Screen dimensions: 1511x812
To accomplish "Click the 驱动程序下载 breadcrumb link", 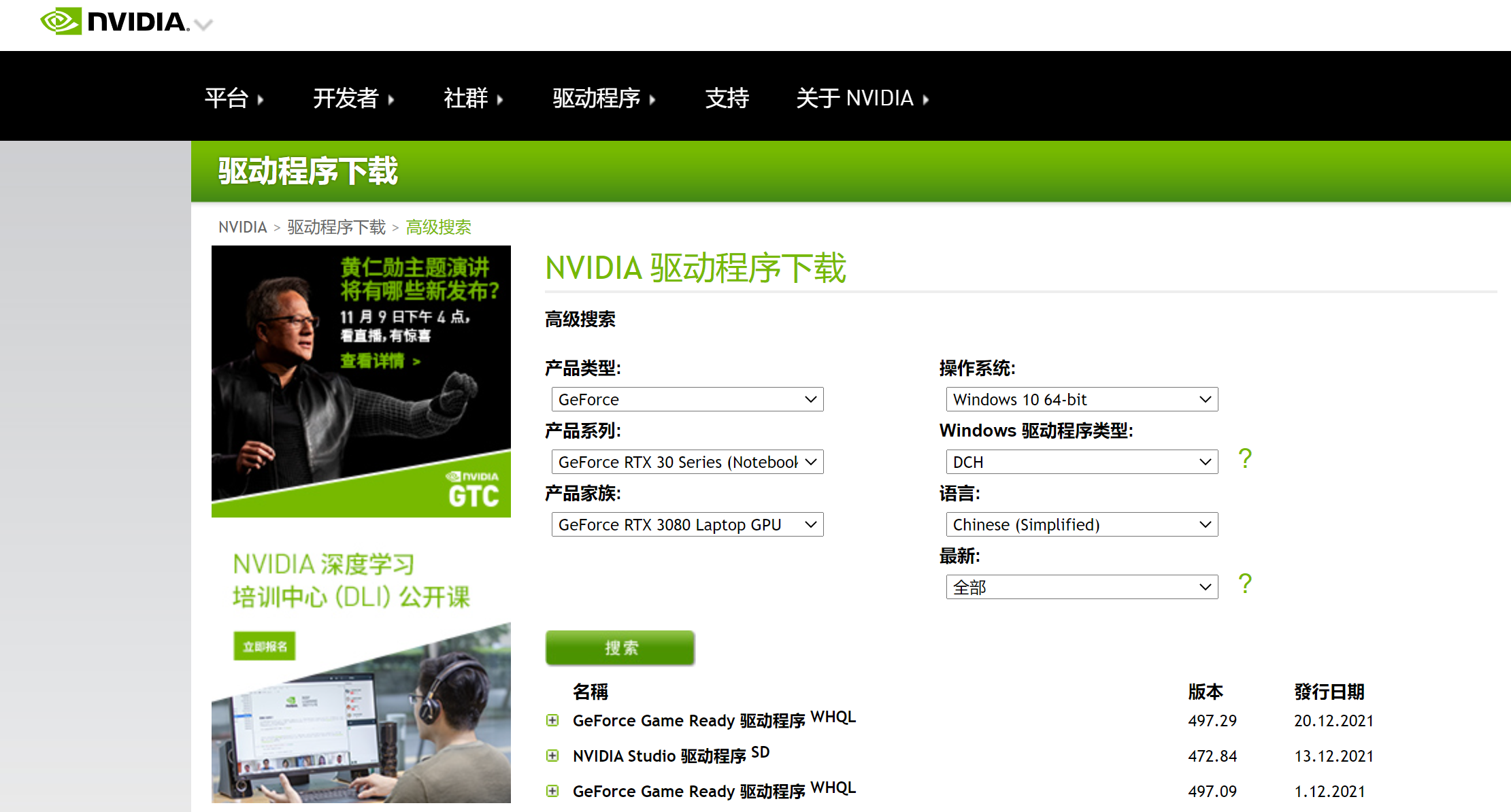I will [x=336, y=227].
